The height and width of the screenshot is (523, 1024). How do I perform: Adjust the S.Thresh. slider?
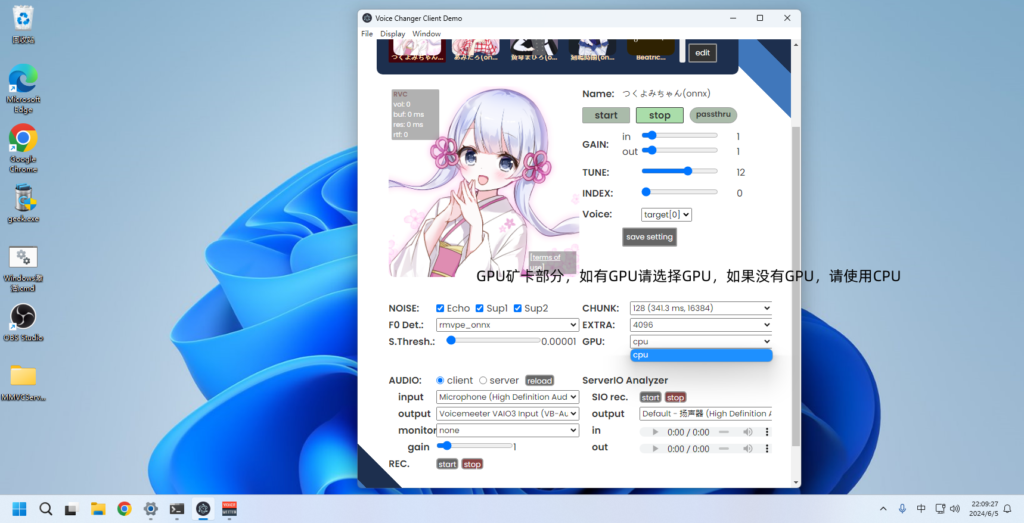[x=494, y=340]
